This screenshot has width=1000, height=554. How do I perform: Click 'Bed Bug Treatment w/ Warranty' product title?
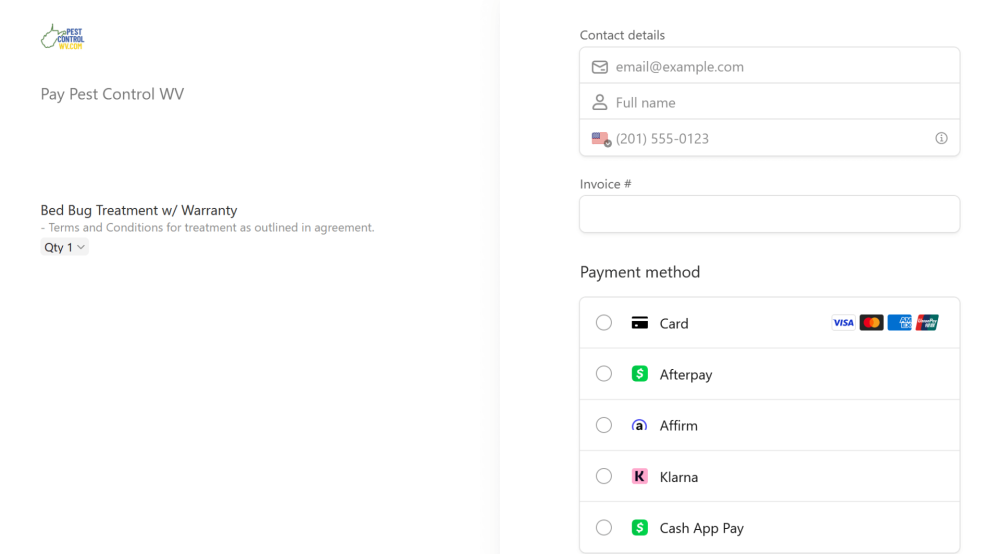[139, 210]
